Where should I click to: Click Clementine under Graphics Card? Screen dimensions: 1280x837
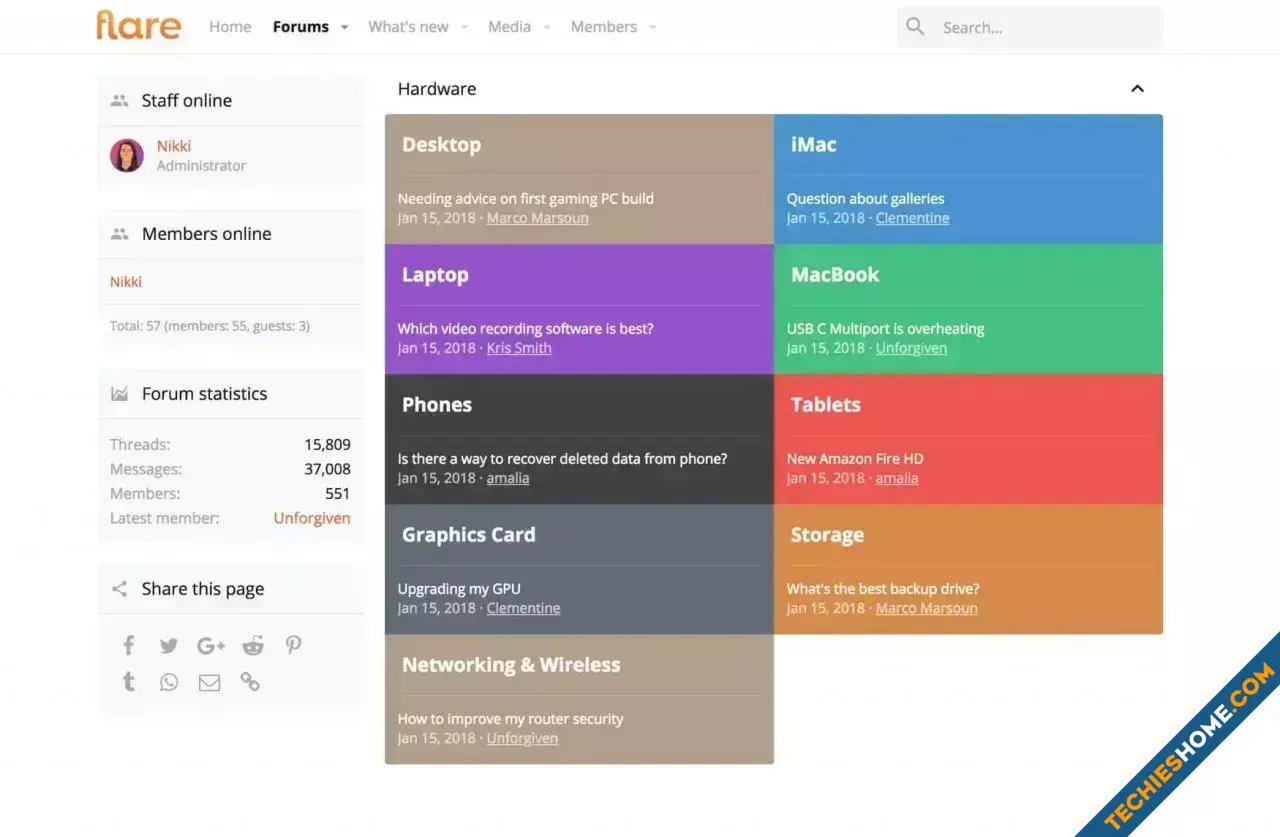[x=524, y=608]
